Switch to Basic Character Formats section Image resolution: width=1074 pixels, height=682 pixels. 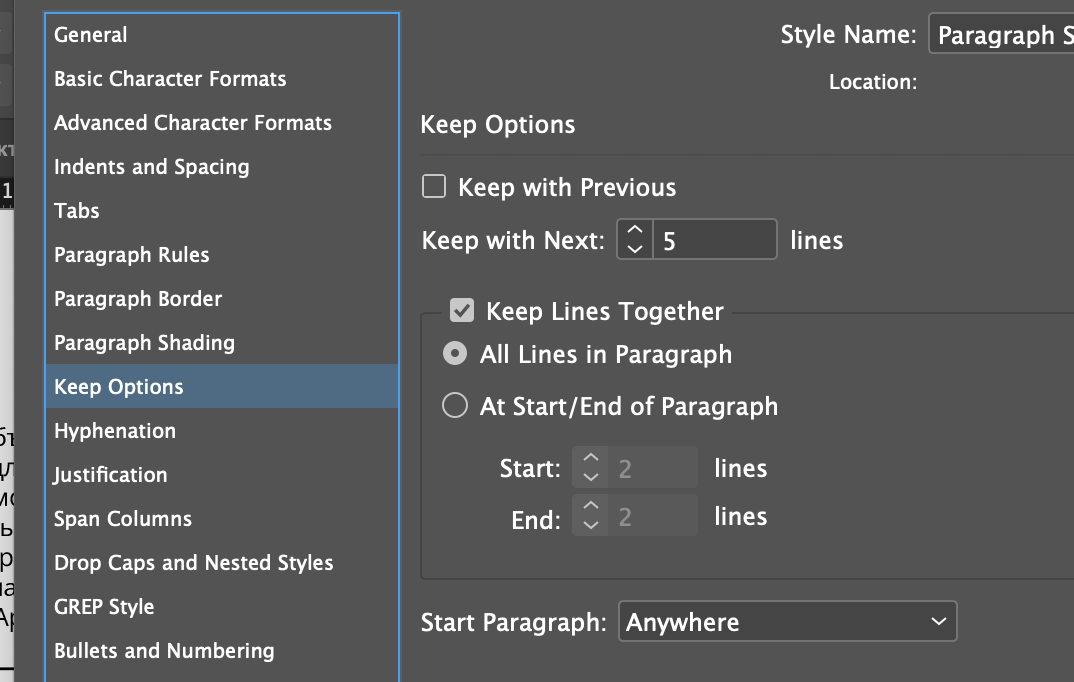point(170,79)
